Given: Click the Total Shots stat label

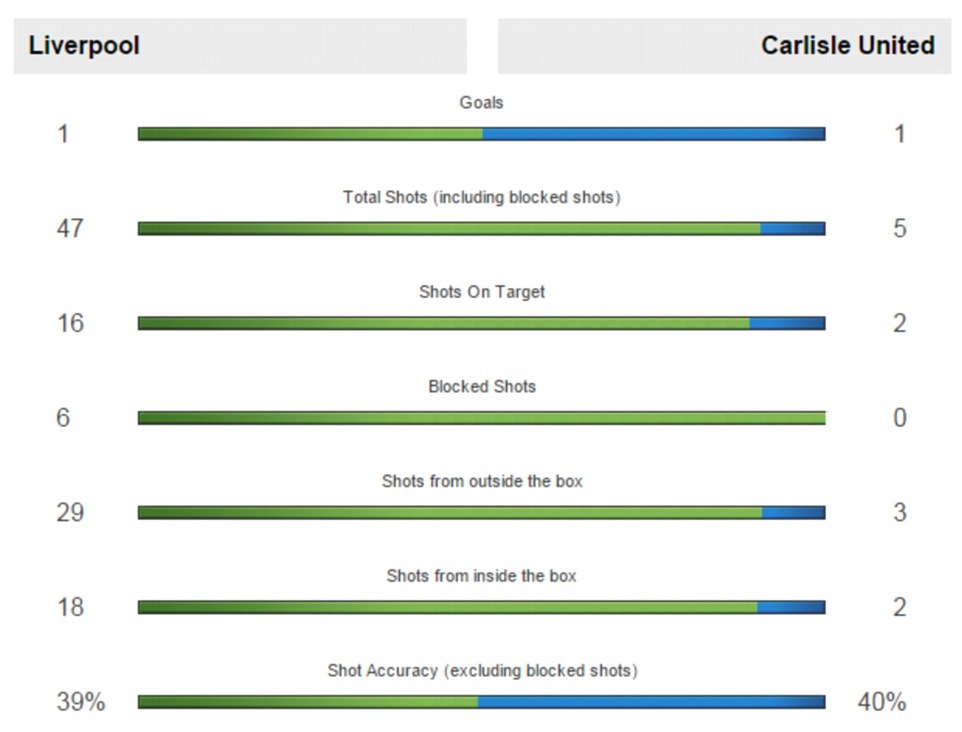Looking at the screenshot, I should point(481,197).
